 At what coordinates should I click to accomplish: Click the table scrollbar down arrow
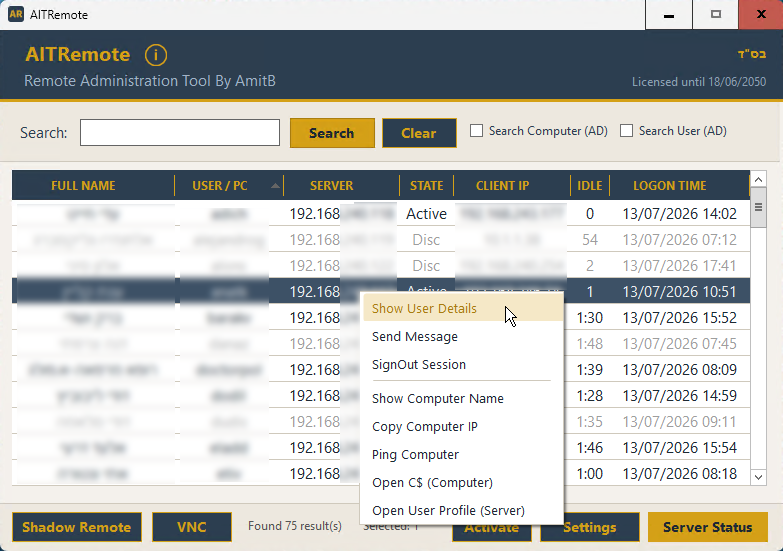(x=759, y=477)
